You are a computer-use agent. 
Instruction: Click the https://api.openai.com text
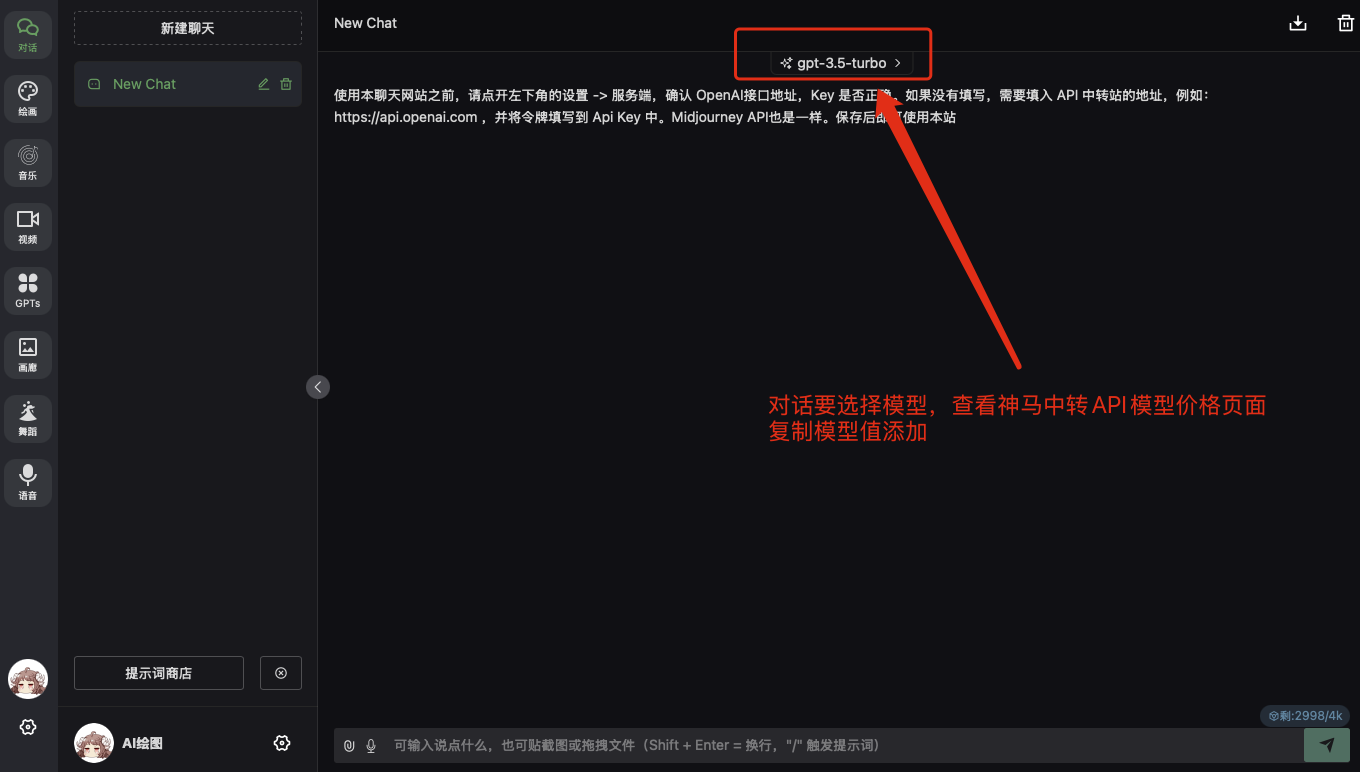[x=406, y=117]
